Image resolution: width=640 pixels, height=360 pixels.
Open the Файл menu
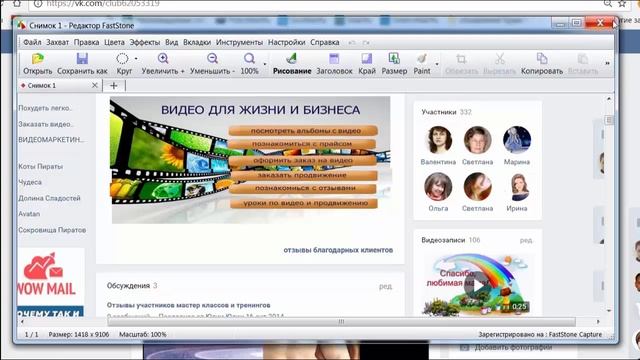[32, 42]
